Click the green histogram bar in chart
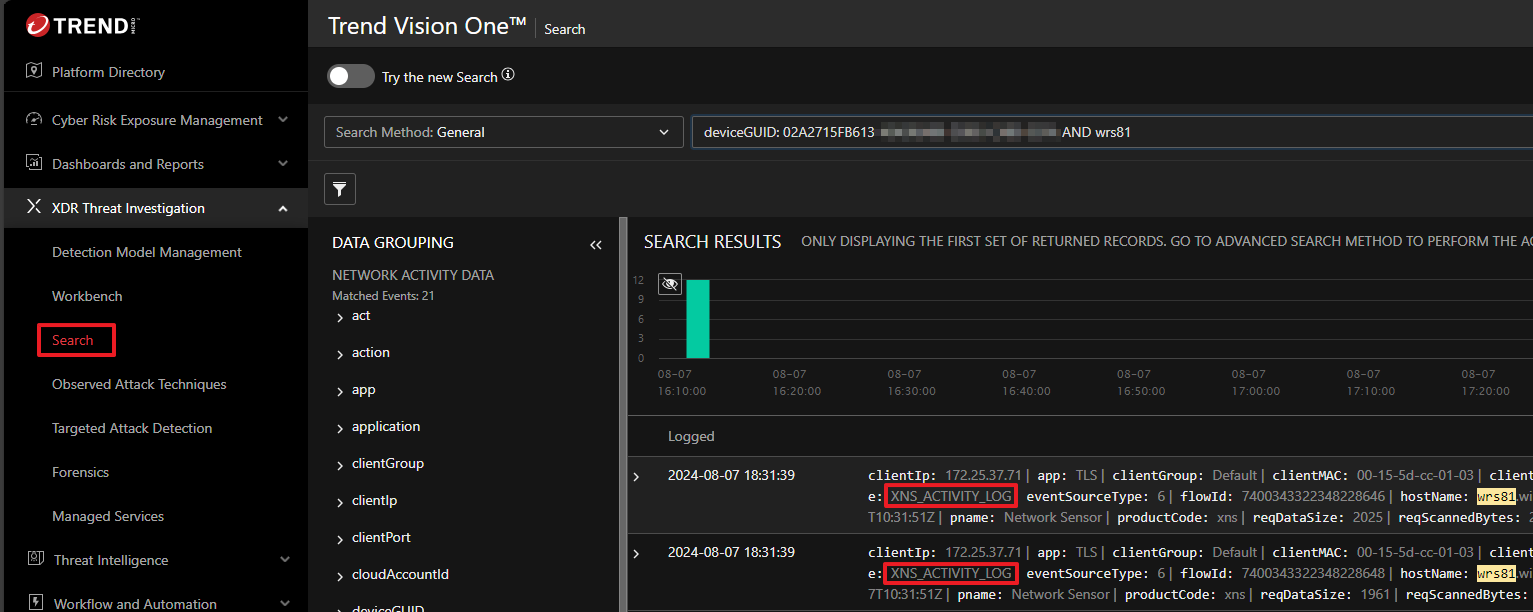This screenshot has width=1533, height=612. pos(697,319)
